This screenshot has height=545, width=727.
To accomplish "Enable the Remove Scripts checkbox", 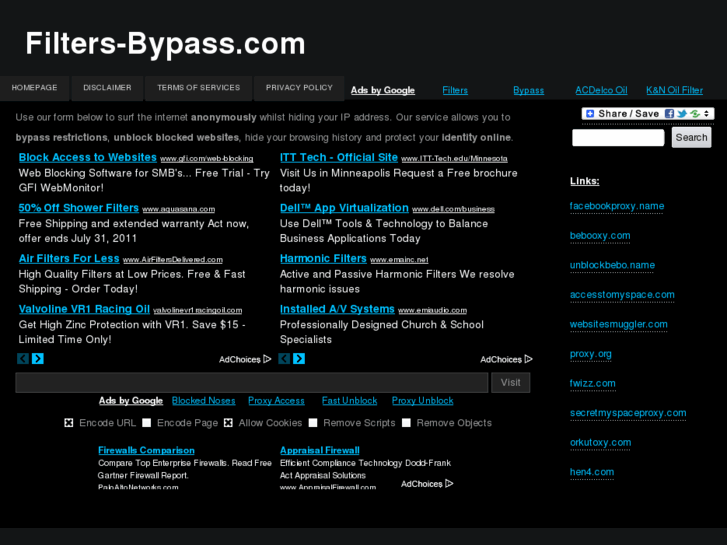I will point(313,423).
